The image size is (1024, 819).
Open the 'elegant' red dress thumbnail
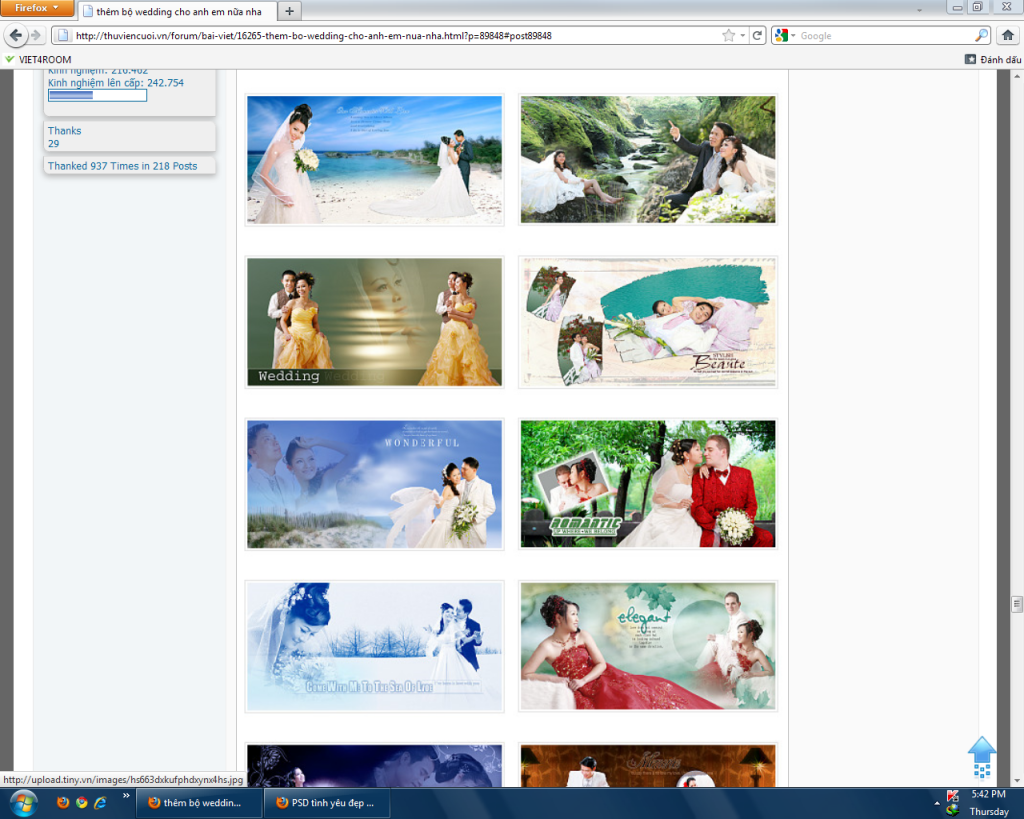648,646
